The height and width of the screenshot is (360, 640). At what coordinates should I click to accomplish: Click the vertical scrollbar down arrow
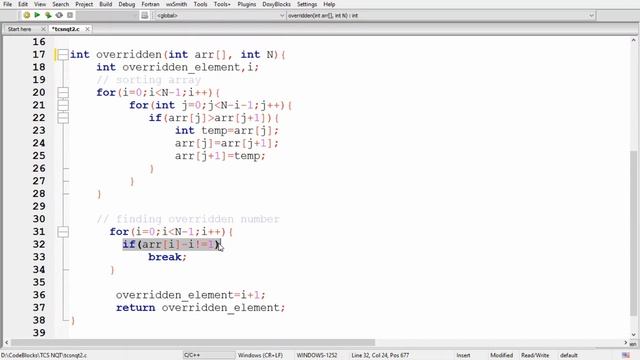pyautogui.click(x=633, y=334)
